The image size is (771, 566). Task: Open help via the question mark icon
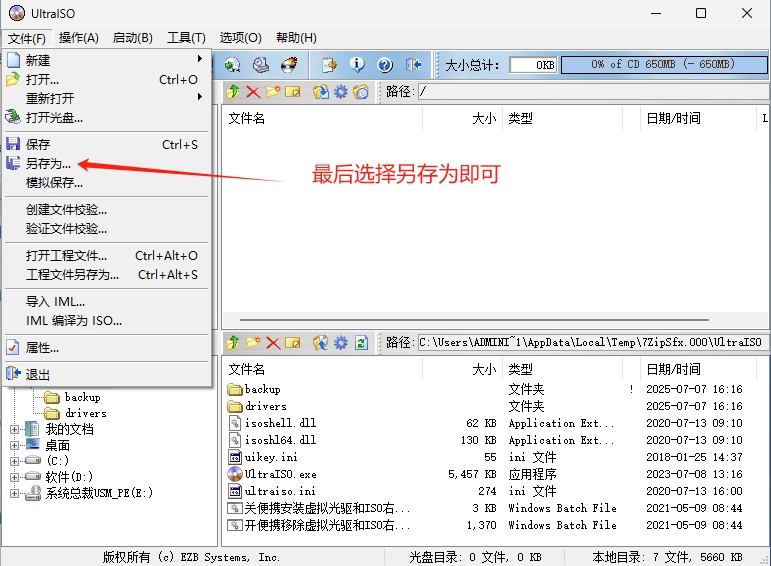[385, 65]
